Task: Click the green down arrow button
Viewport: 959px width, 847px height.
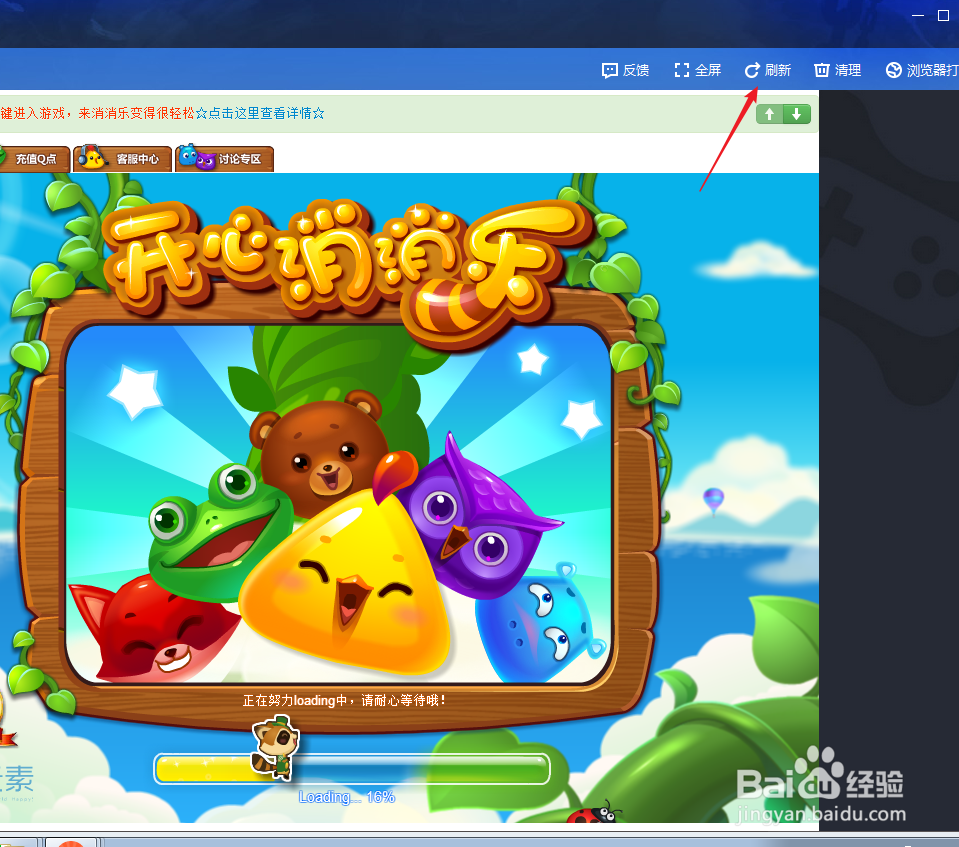Action: tap(797, 114)
